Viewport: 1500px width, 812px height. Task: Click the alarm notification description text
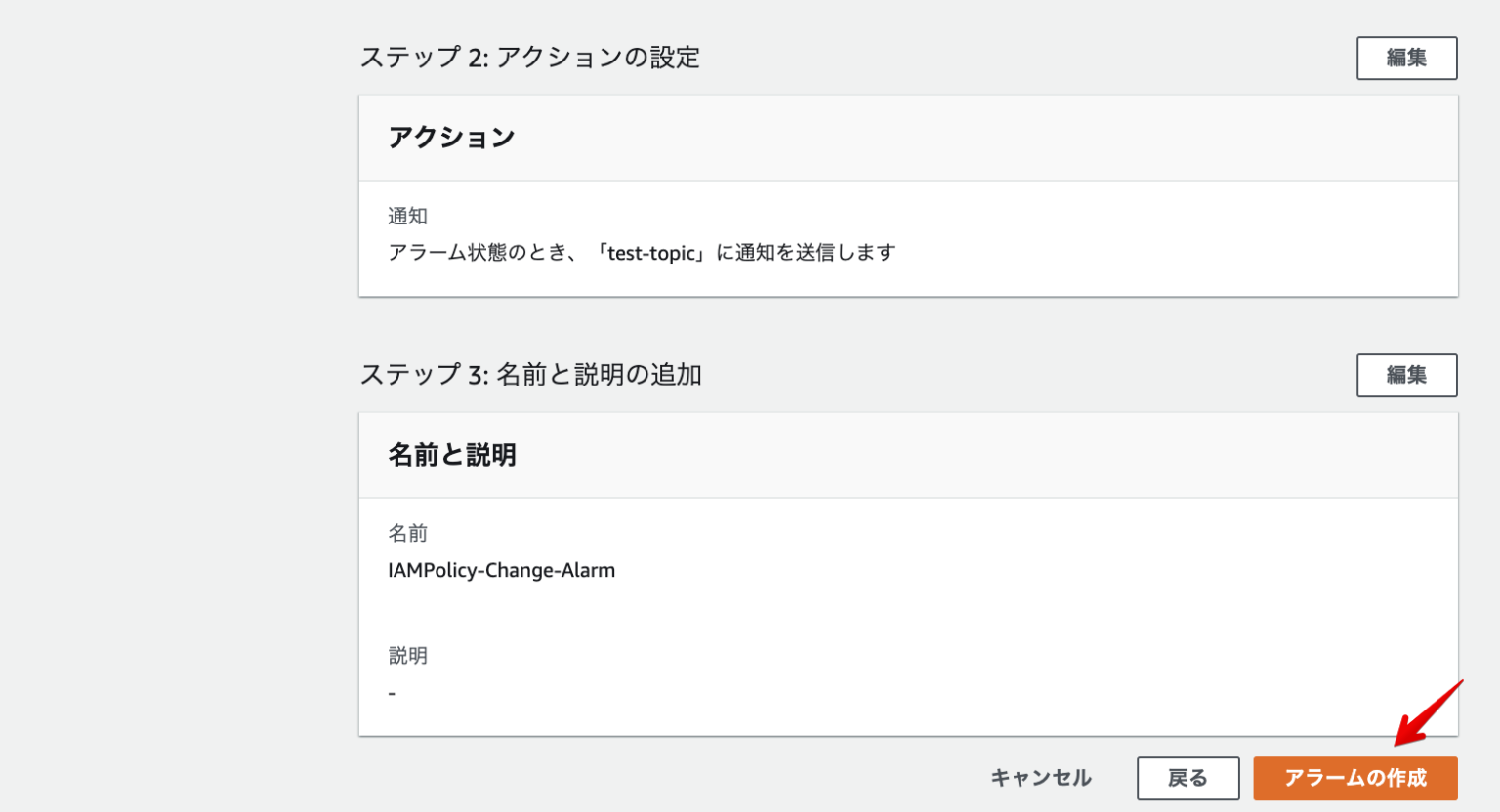pyautogui.click(x=642, y=252)
